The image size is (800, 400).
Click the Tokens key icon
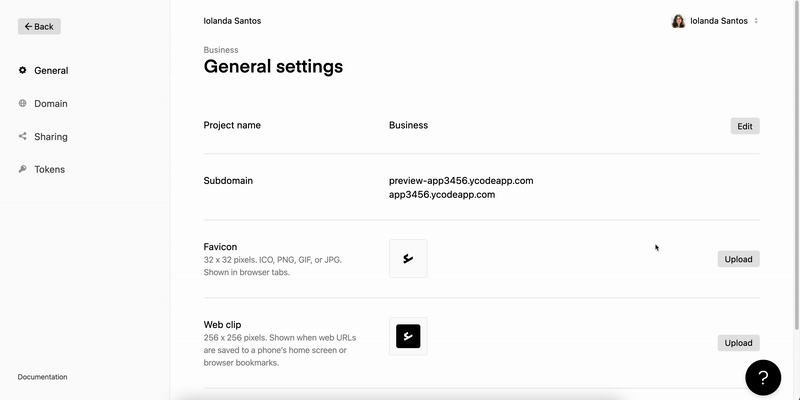tap(22, 169)
